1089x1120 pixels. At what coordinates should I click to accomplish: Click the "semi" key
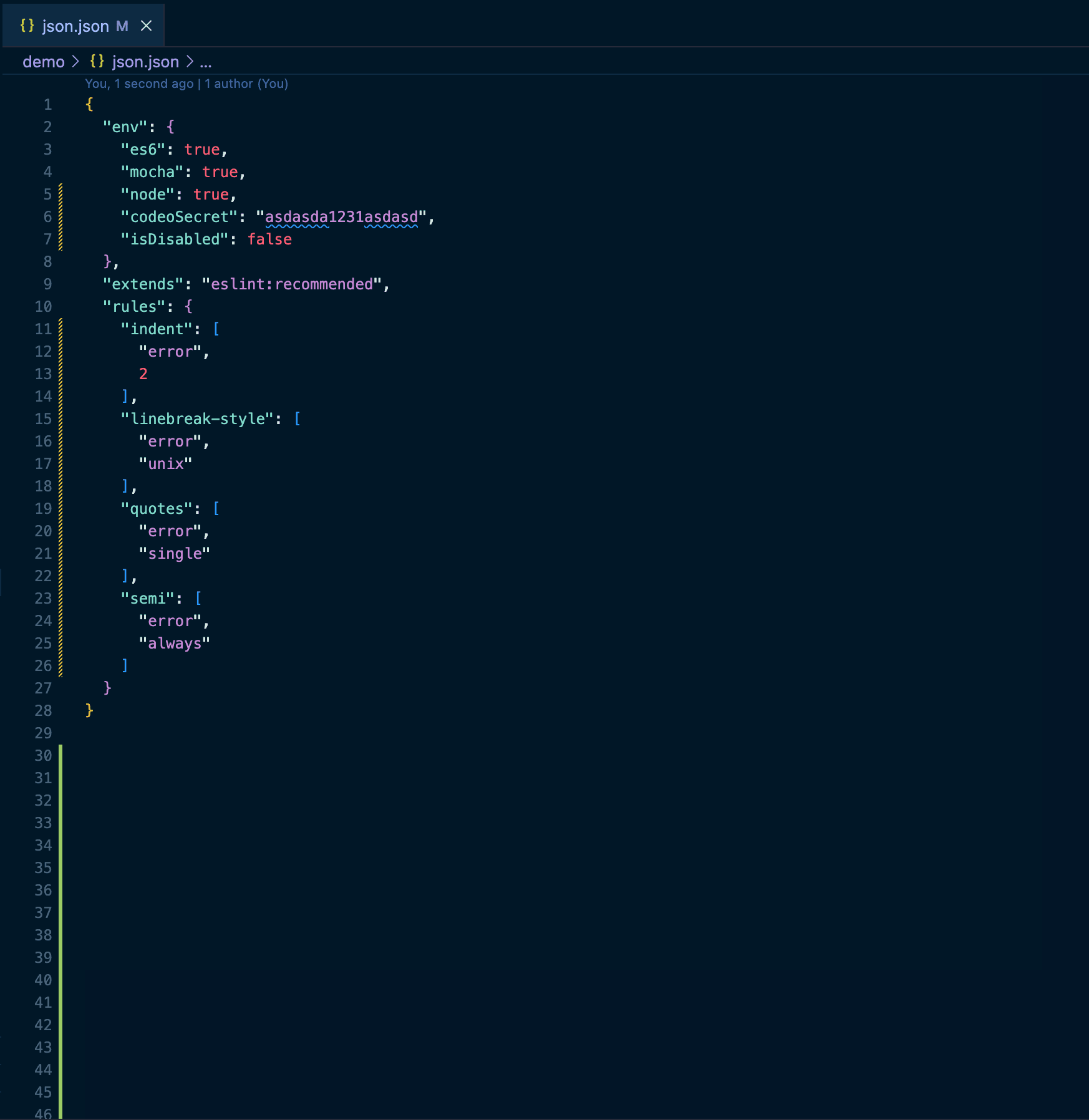click(x=147, y=599)
